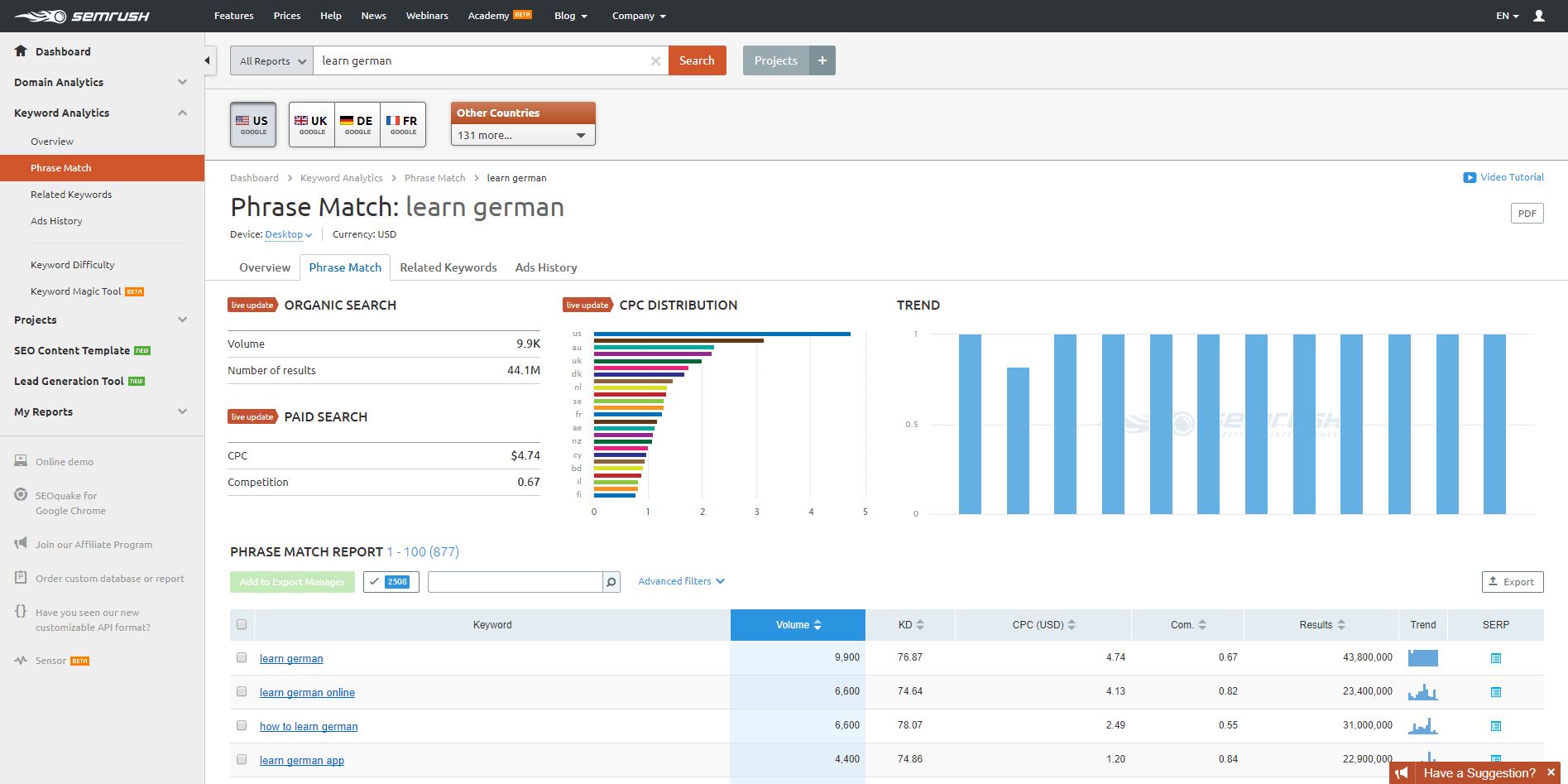
Task: Click Keyword Analytics breadcrumb link
Action: 342,178
